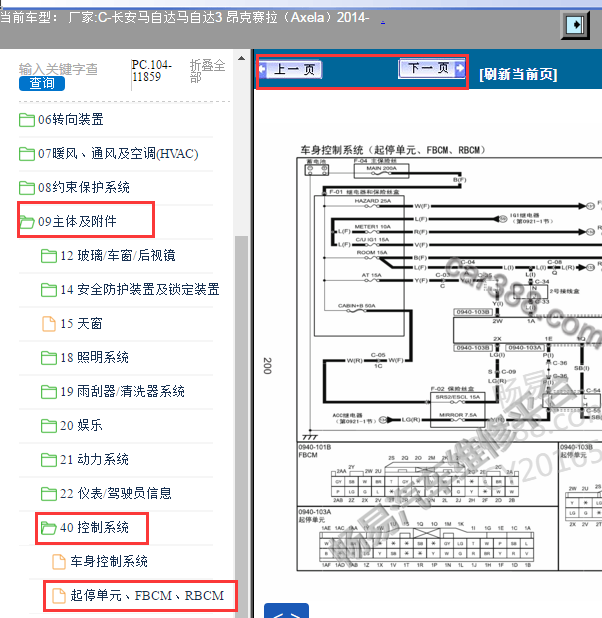This screenshot has height=618, width=602.
Task: Click folder icon beside 12 玻璃/车窗/后视镜
Action: tap(49, 256)
